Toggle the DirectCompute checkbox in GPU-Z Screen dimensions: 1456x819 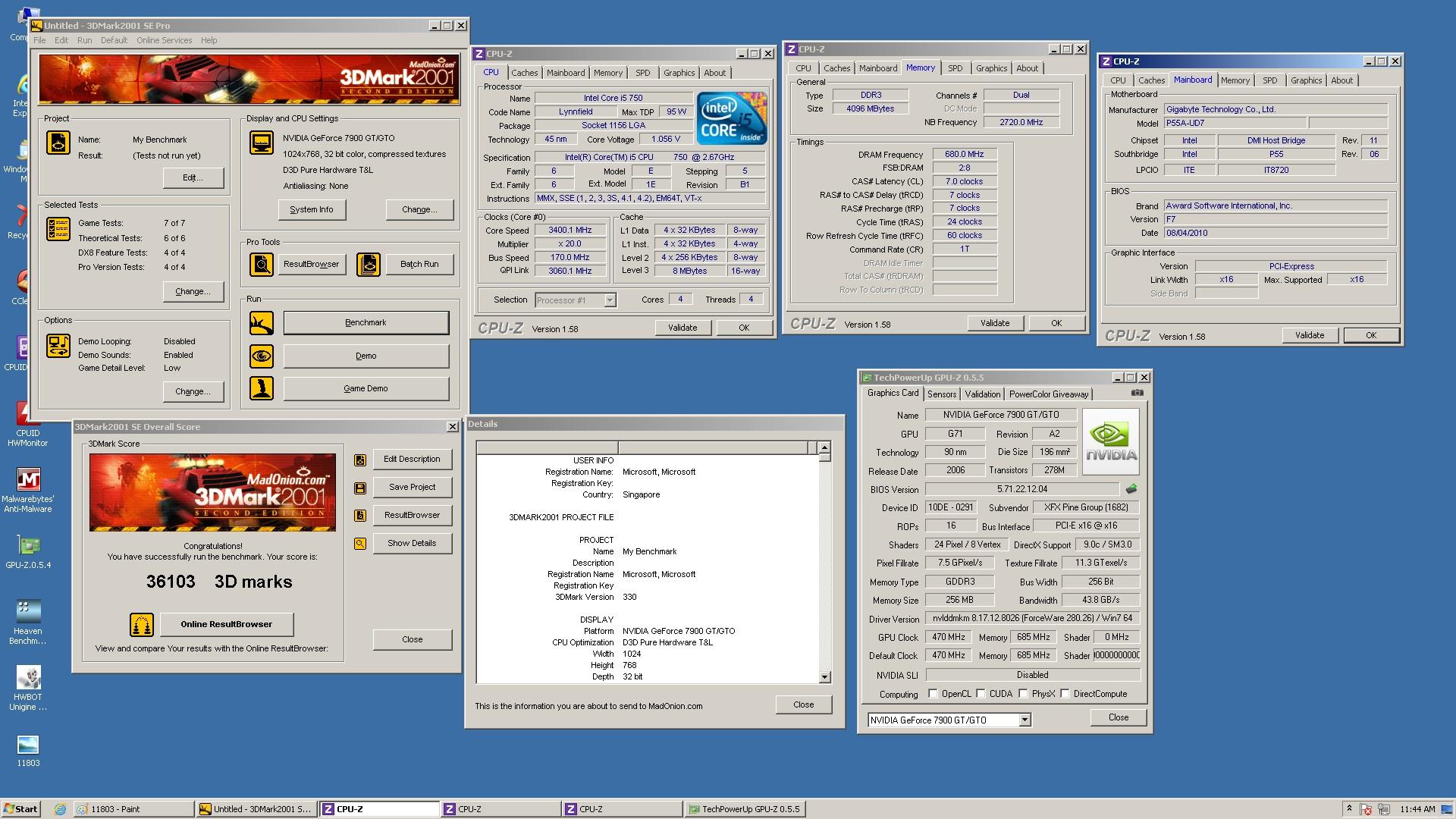coord(1065,694)
